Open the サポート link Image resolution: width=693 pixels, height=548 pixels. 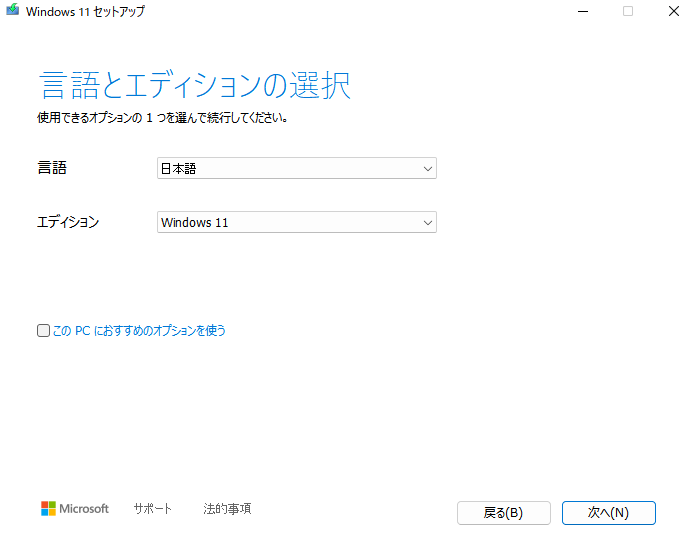(153, 509)
